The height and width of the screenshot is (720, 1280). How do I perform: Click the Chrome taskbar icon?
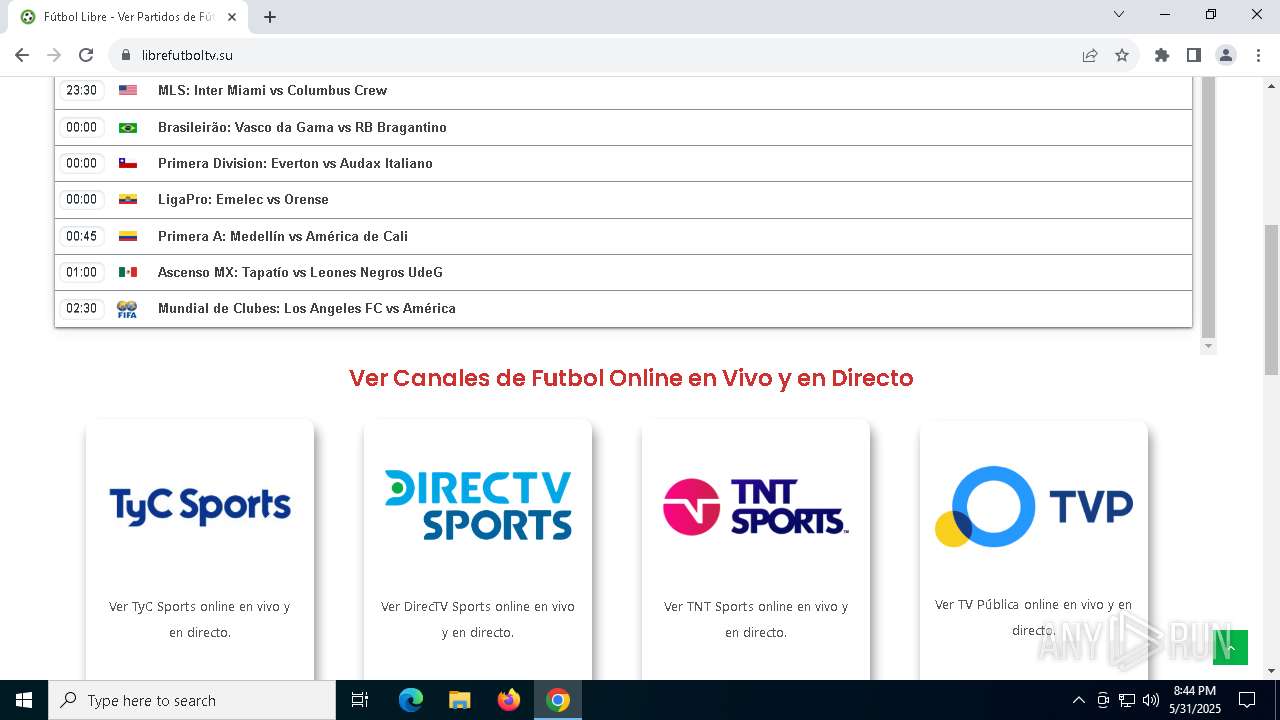[x=558, y=700]
